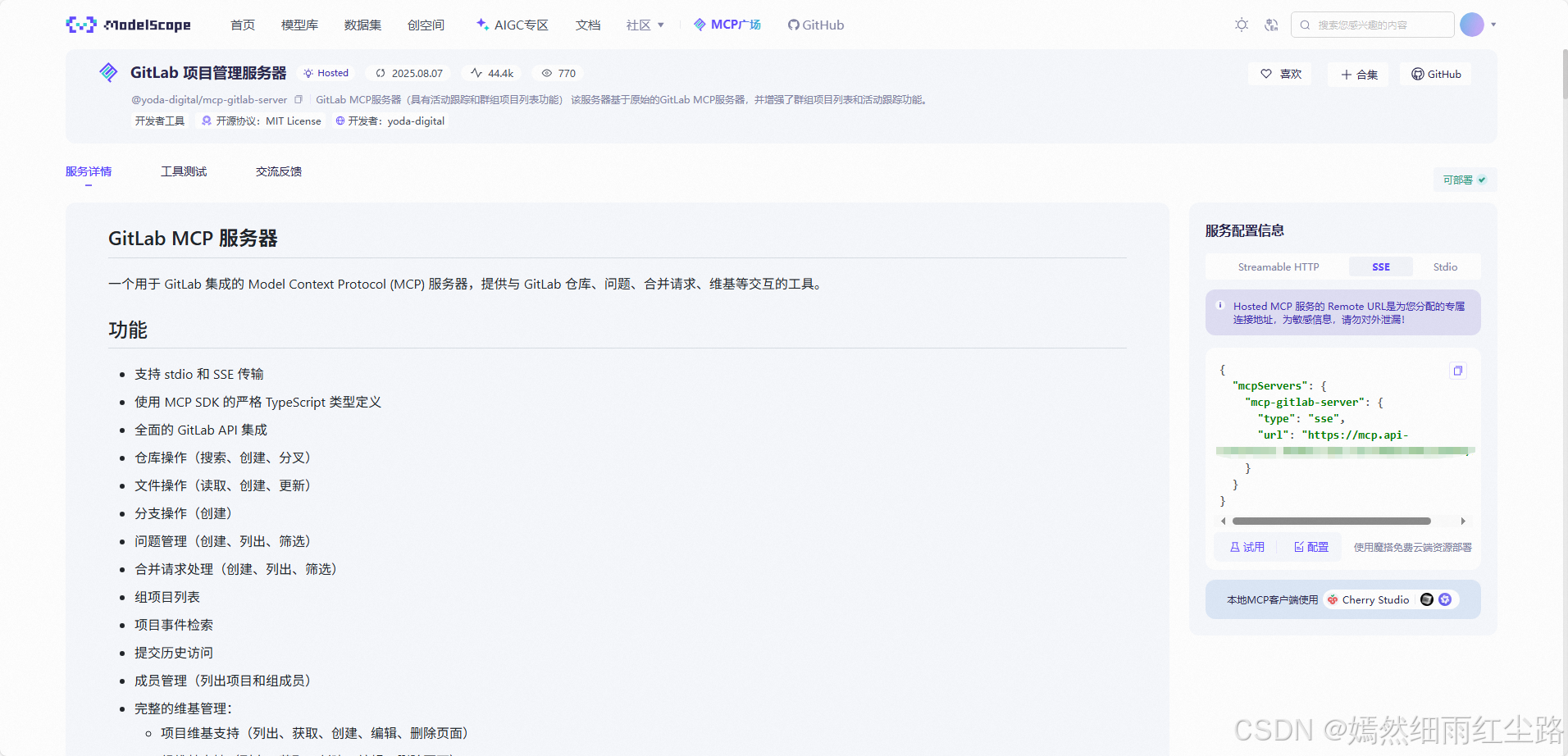Click the list item 项目事件检索
This screenshot has height=756, width=1568.
(x=174, y=625)
